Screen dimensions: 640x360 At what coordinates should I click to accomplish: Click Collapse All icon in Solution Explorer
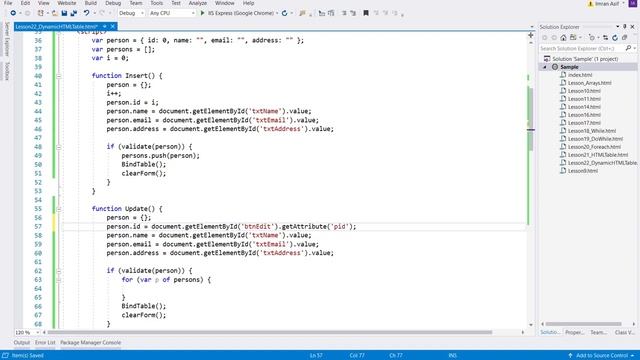click(x=624, y=38)
